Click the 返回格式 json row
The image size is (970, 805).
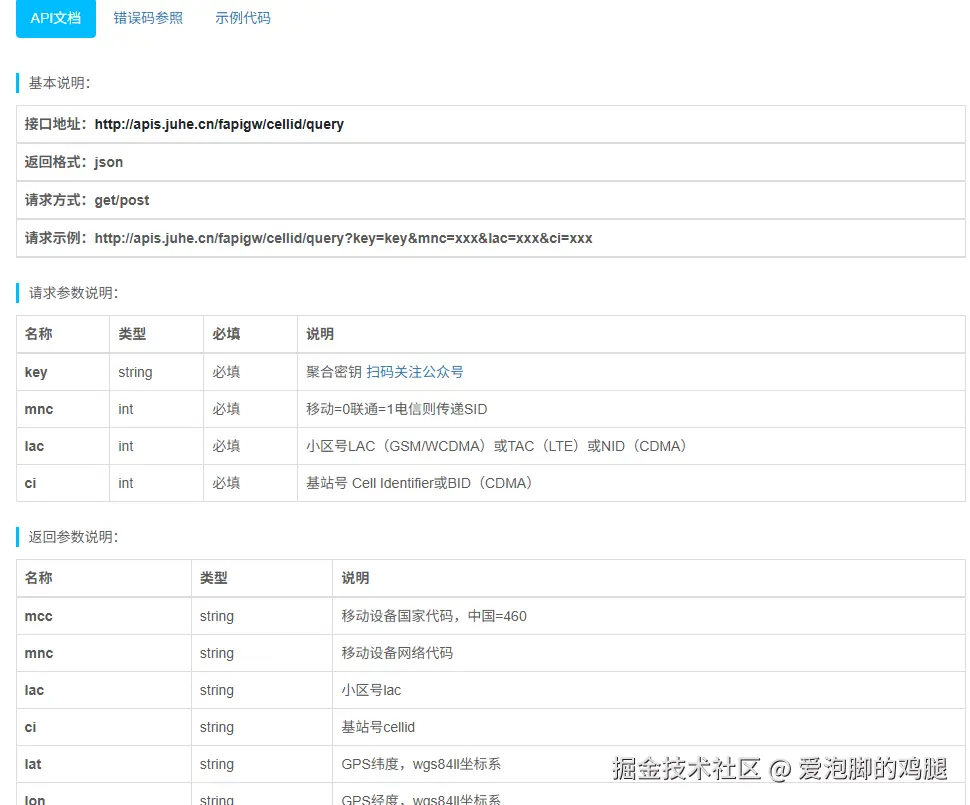click(491, 162)
